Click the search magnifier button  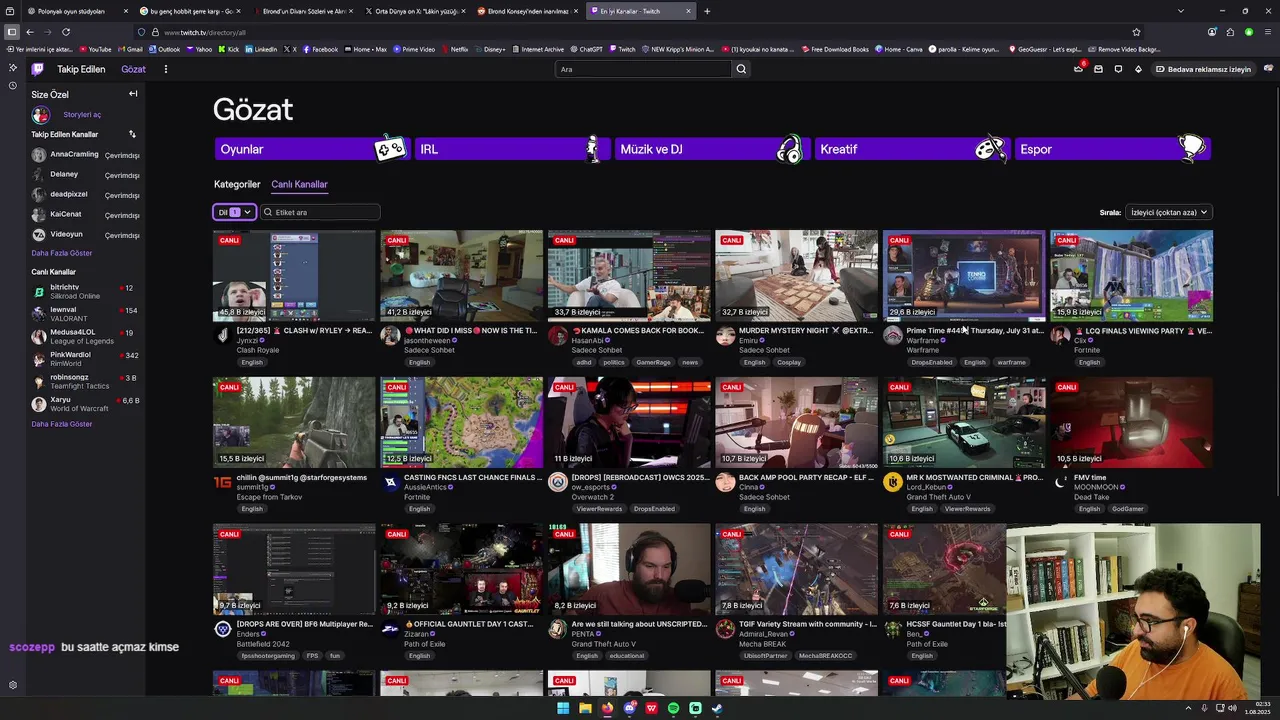click(741, 69)
